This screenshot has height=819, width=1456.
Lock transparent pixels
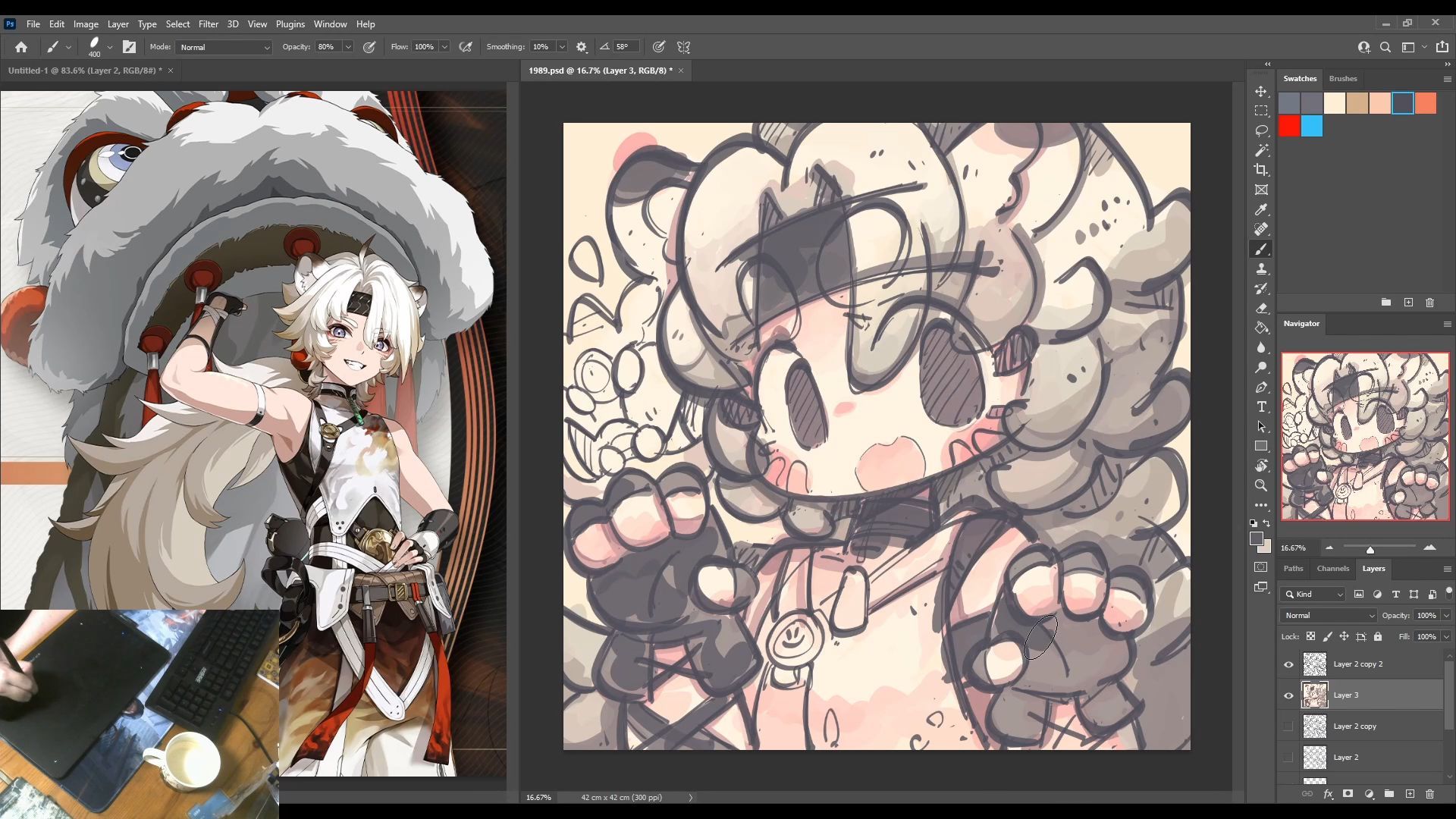(x=1310, y=637)
